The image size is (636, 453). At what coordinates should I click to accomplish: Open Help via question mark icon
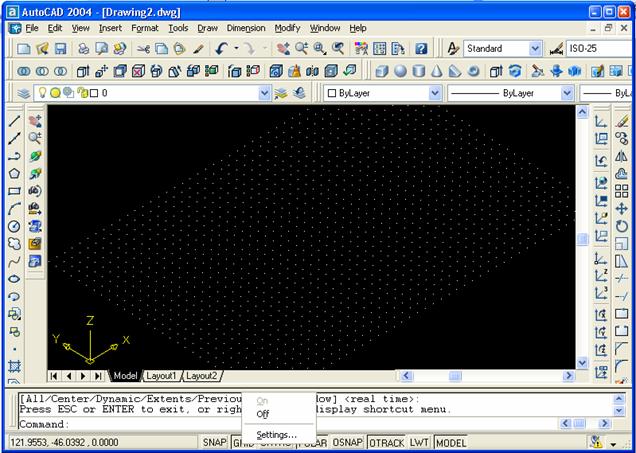coord(421,48)
